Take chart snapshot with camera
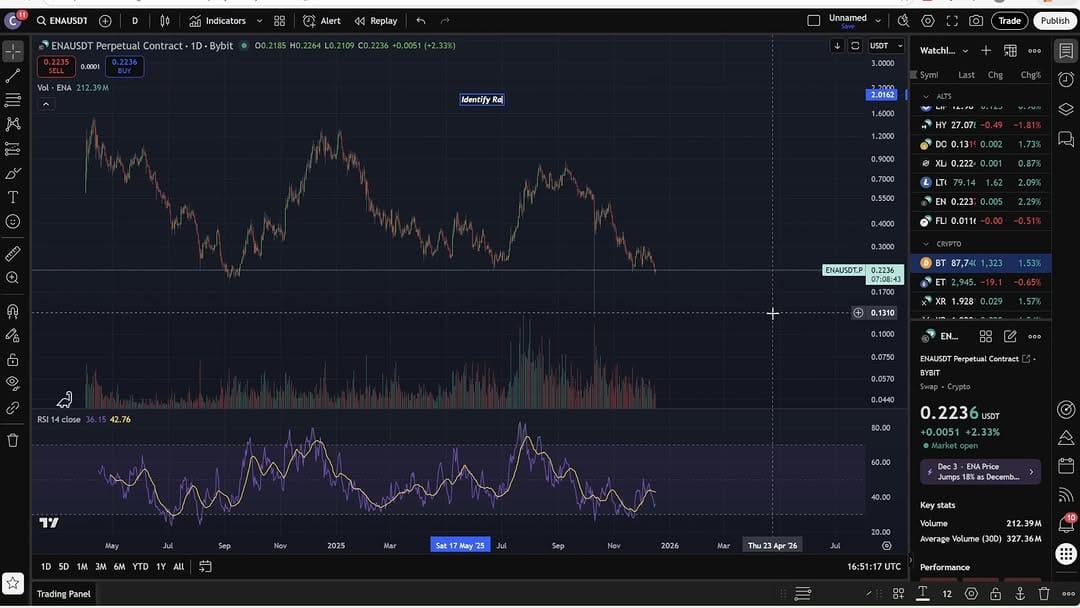The image size is (1080, 608). [x=976, y=21]
